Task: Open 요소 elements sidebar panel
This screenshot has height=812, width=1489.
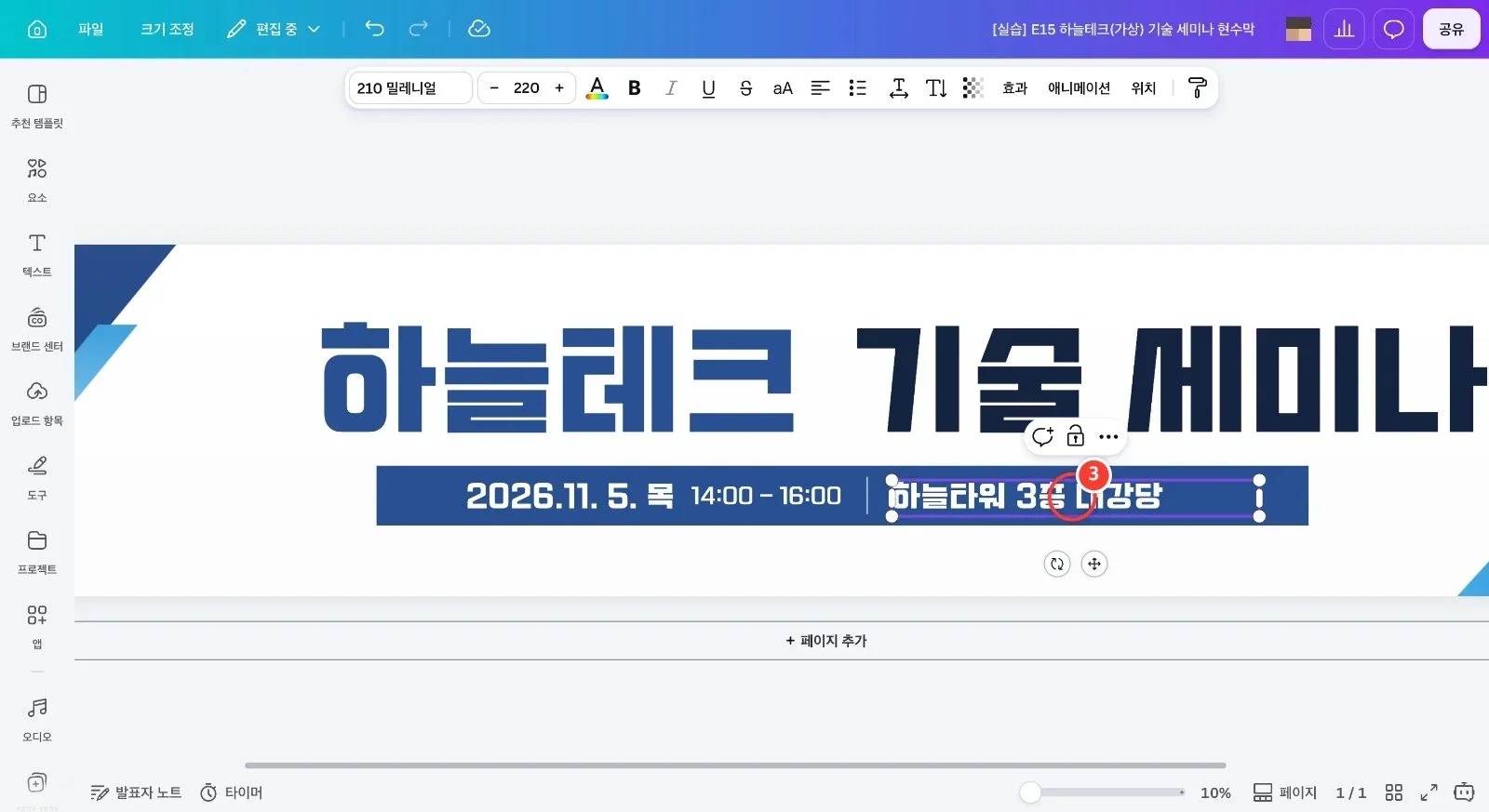Action: tap(37, 180)
